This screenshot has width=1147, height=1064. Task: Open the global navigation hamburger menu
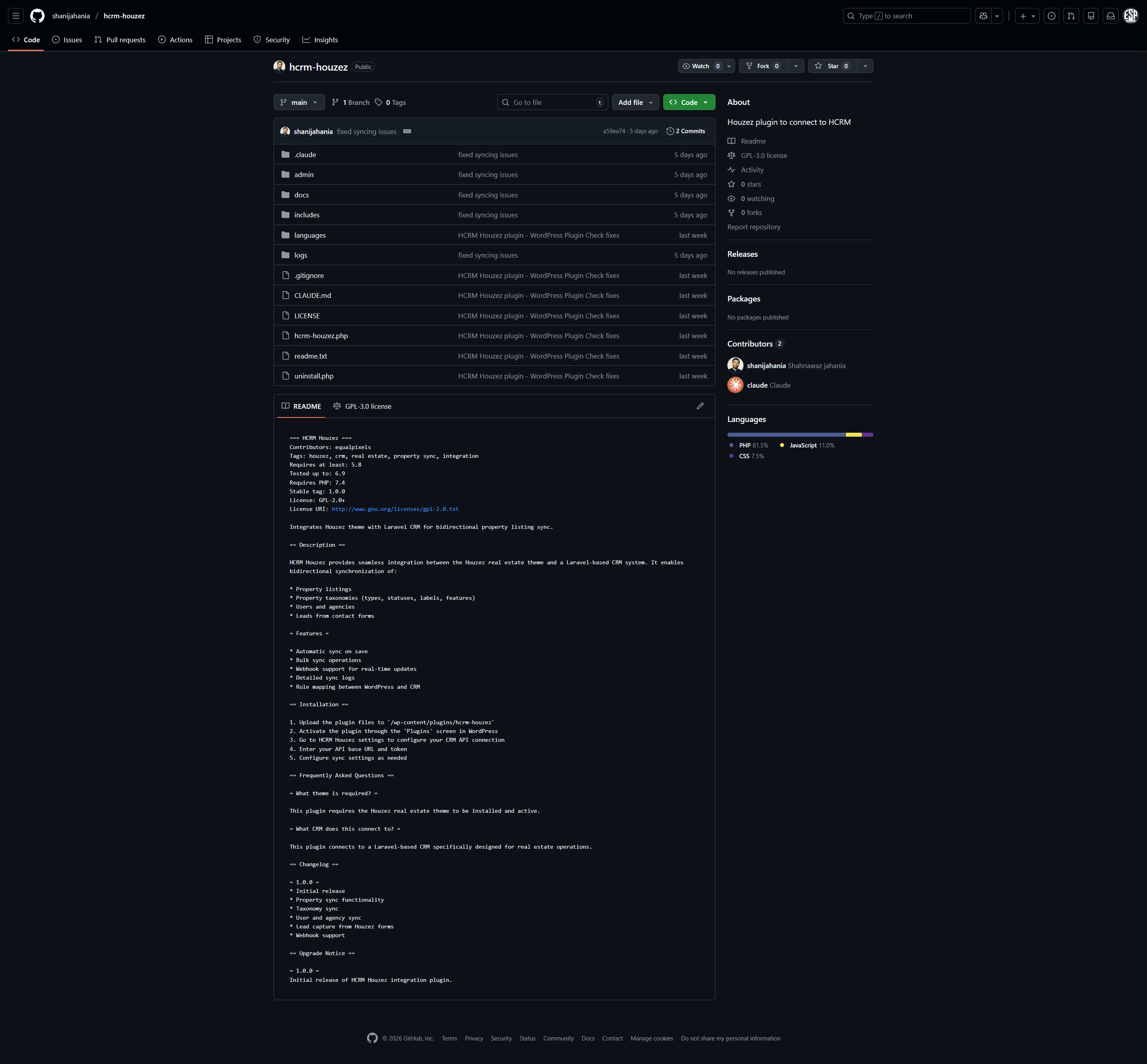coord(16,16)
